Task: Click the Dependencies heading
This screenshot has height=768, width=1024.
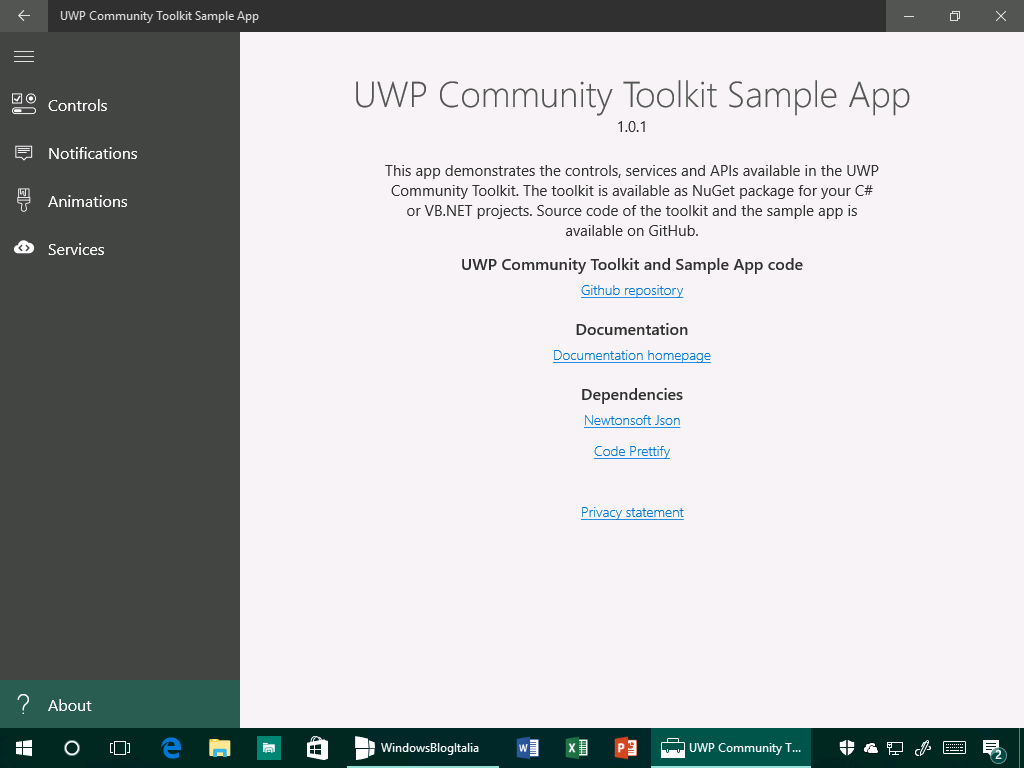Action: (x=632, y=394)
